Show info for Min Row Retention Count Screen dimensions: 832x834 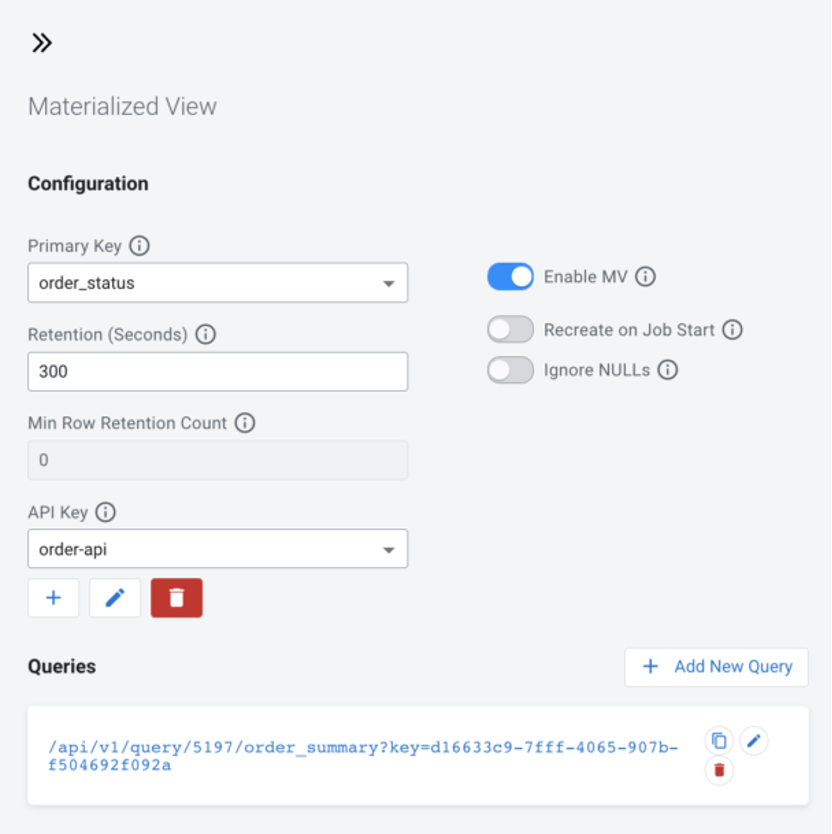click(x=245, y=423)
